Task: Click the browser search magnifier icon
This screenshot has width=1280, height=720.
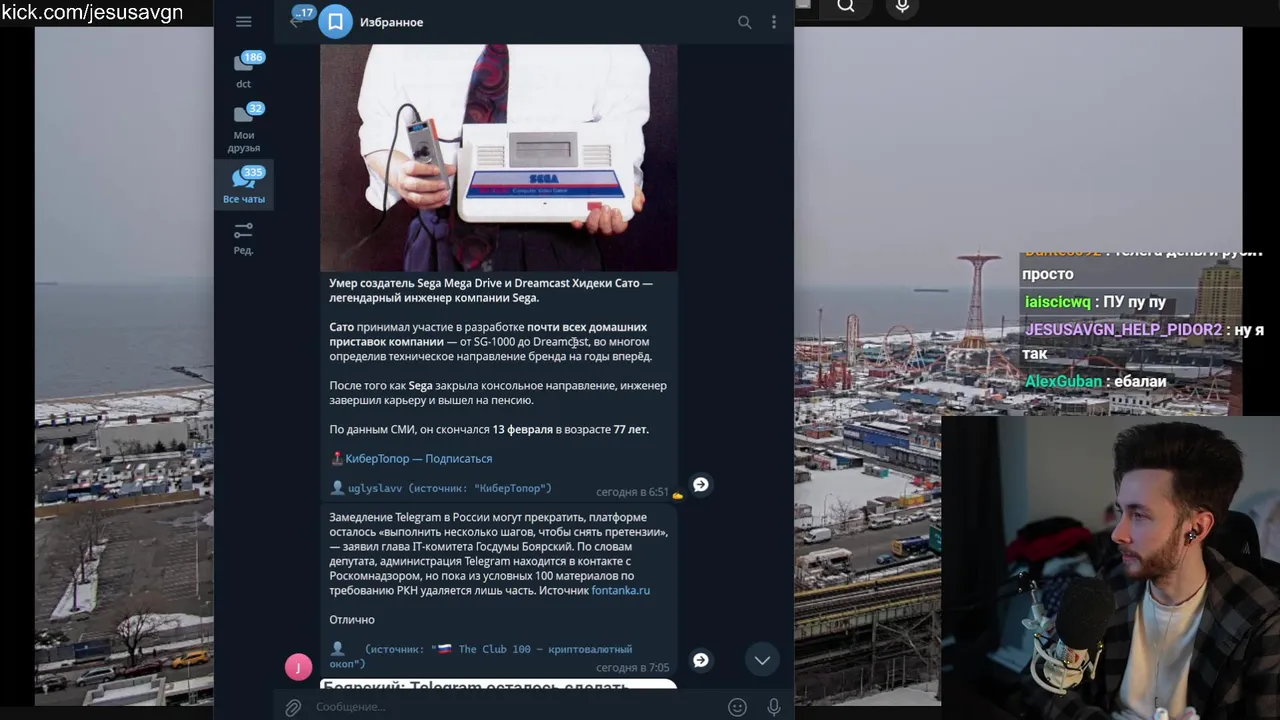Action: tap(846, 6)
